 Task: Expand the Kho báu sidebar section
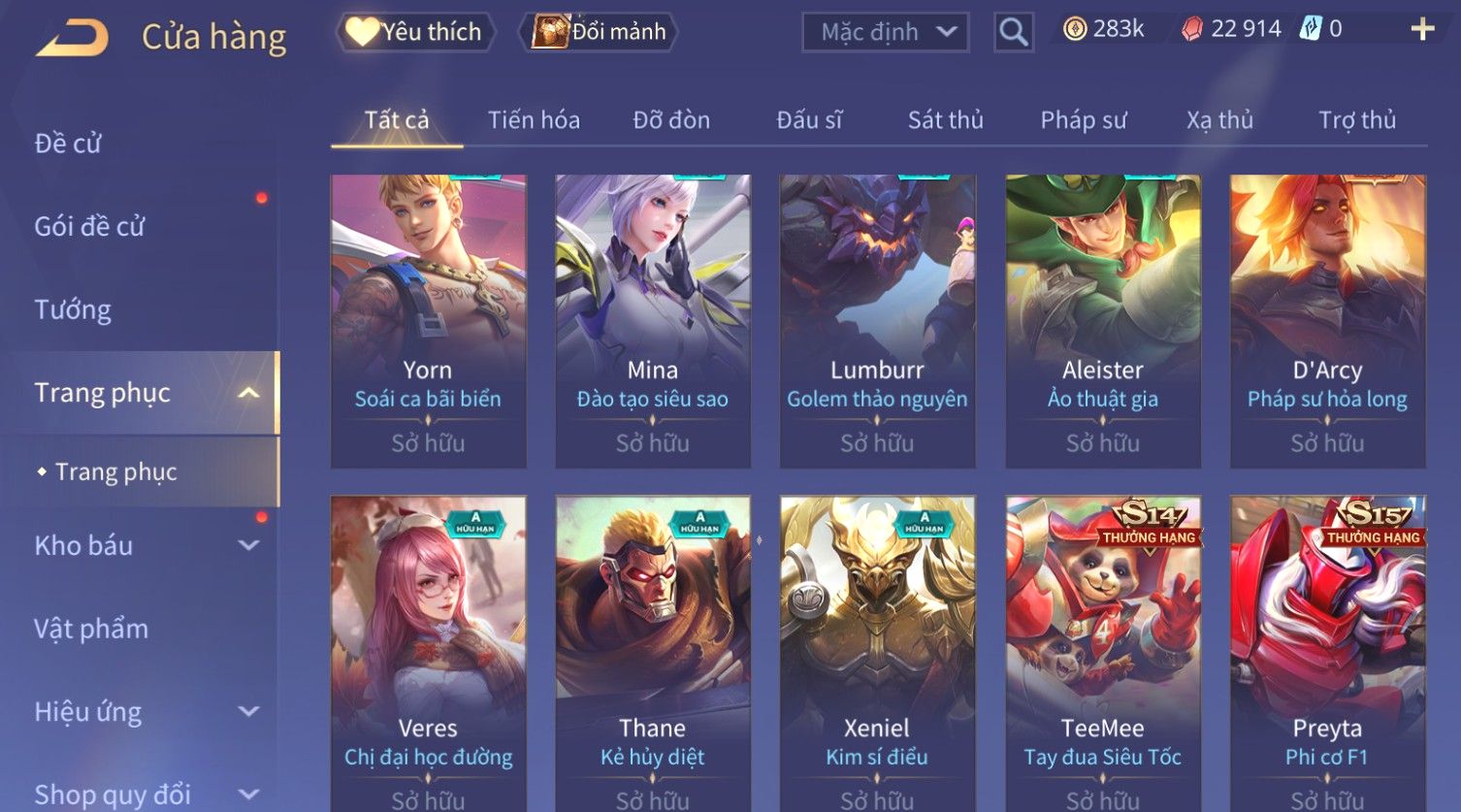click(x=248, y=545)
